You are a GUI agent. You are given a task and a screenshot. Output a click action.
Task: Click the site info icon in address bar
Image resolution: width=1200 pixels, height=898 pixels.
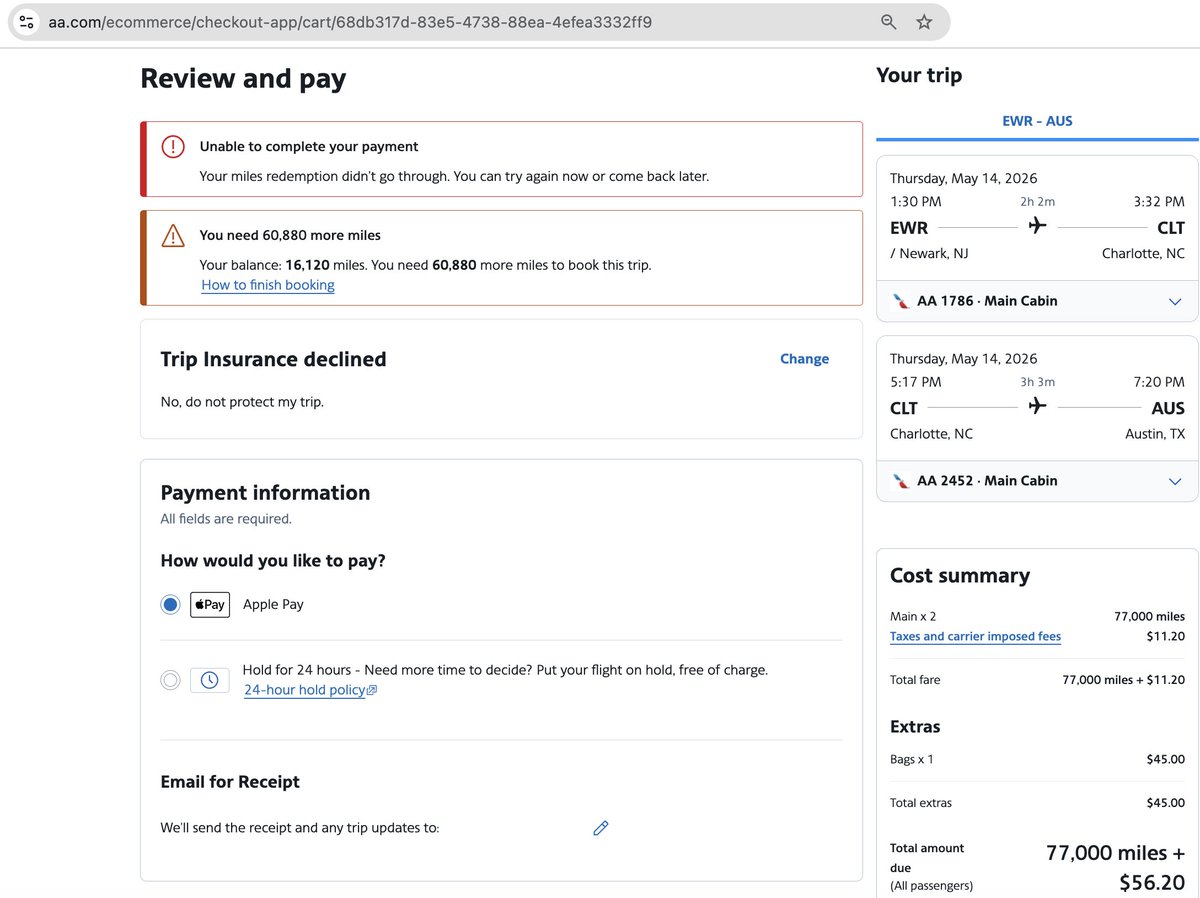pyautogui.click(x=27, y=22)
